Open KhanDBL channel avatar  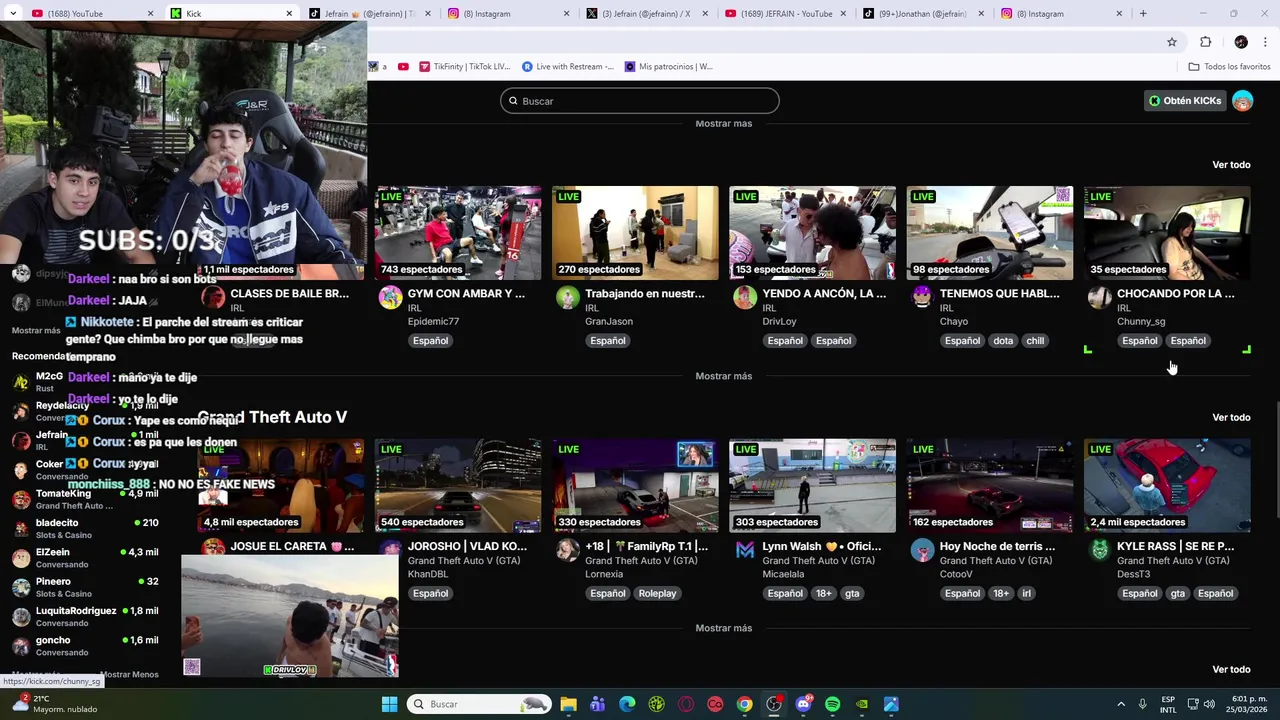tap(390, 550)
